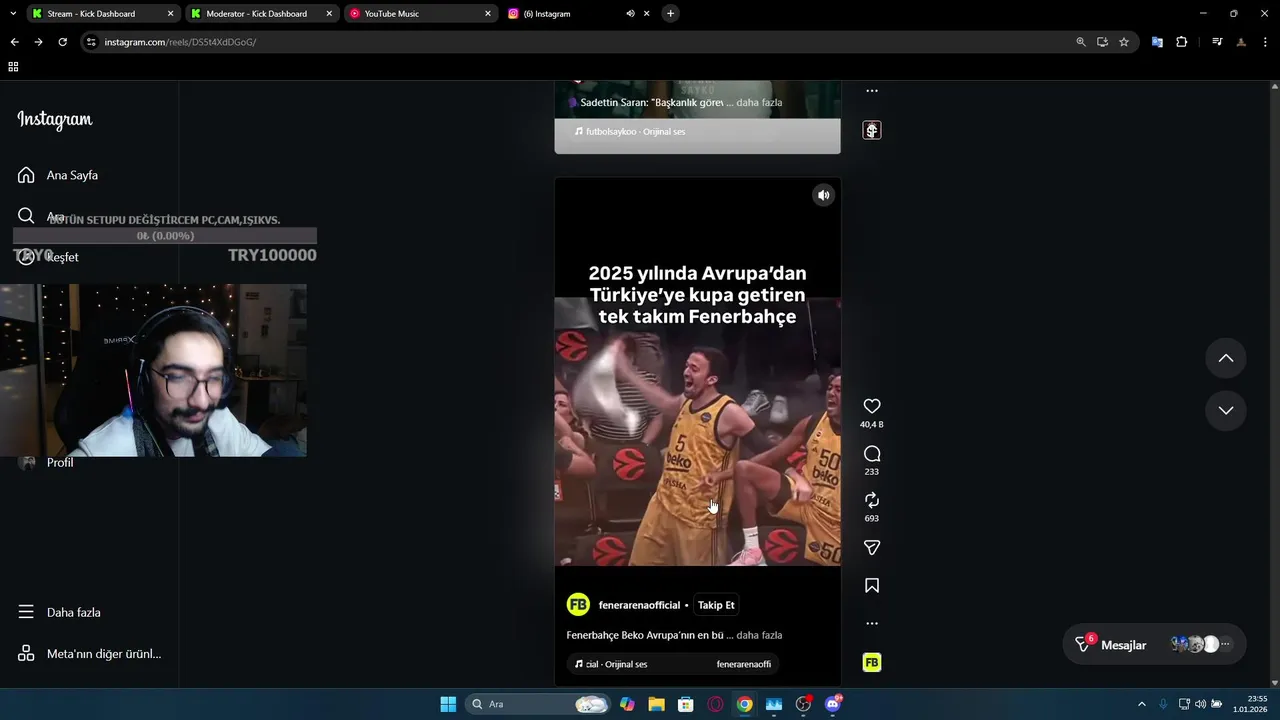Open Chrome three-dot menu
This screenshot has height=720, width=1280.
click(x=1265, y=42)
